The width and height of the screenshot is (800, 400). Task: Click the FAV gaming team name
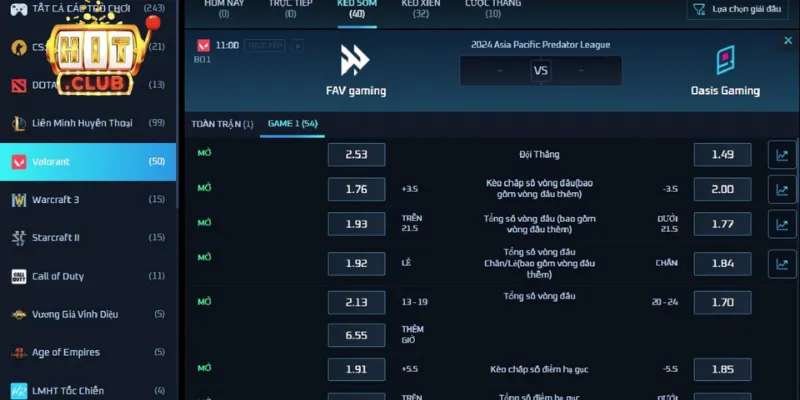point(356,91)
